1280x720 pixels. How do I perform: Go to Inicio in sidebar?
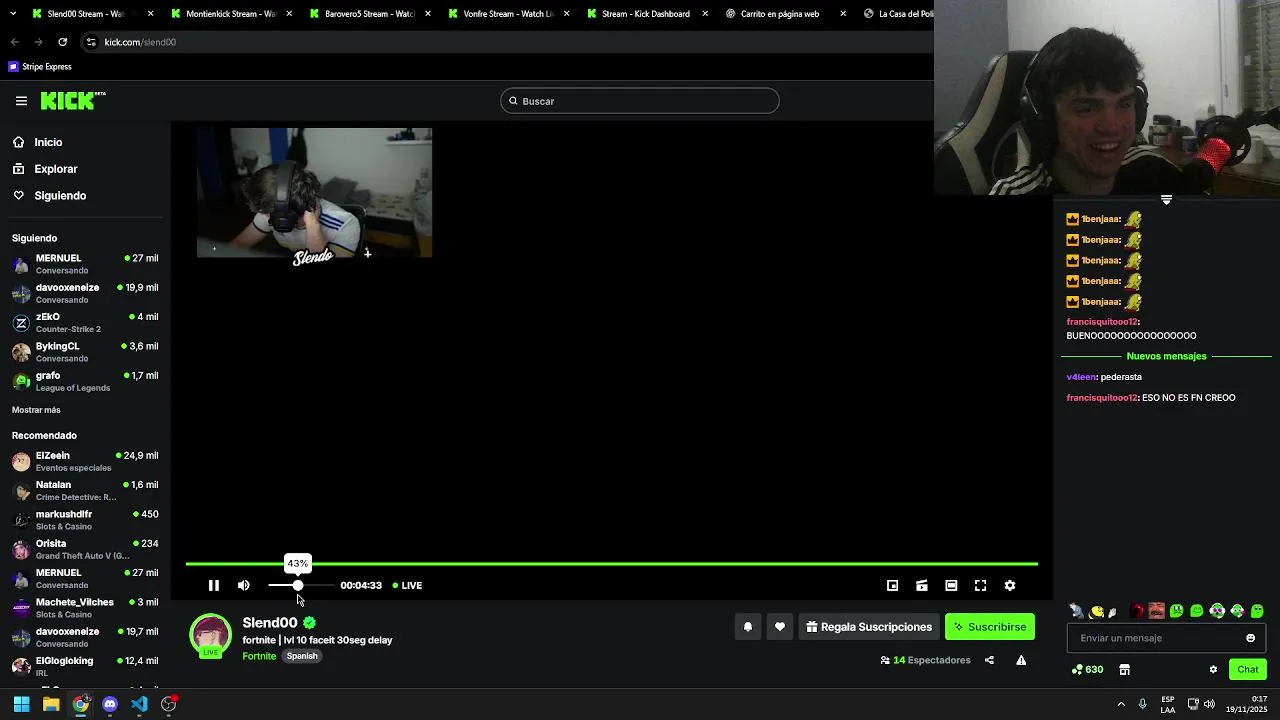click(48, 142)
